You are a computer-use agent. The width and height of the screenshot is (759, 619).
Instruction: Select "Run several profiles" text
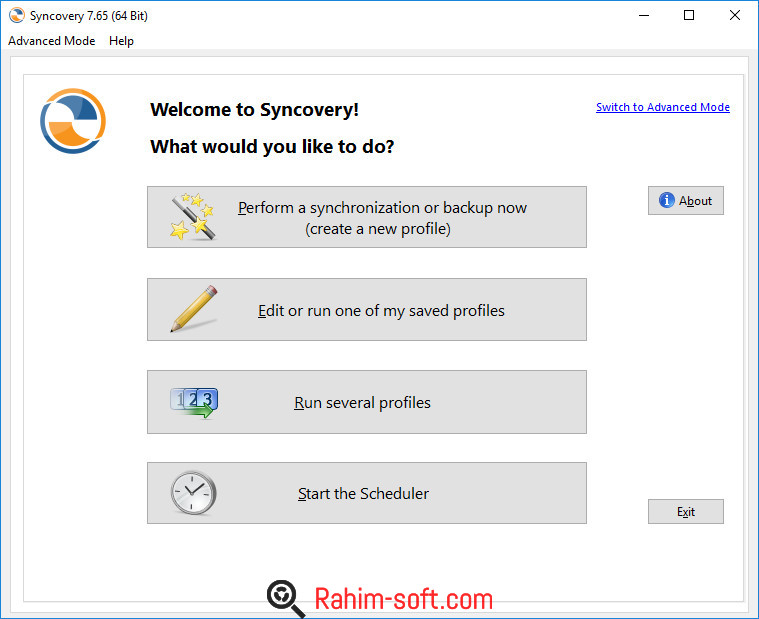point(362,403)
